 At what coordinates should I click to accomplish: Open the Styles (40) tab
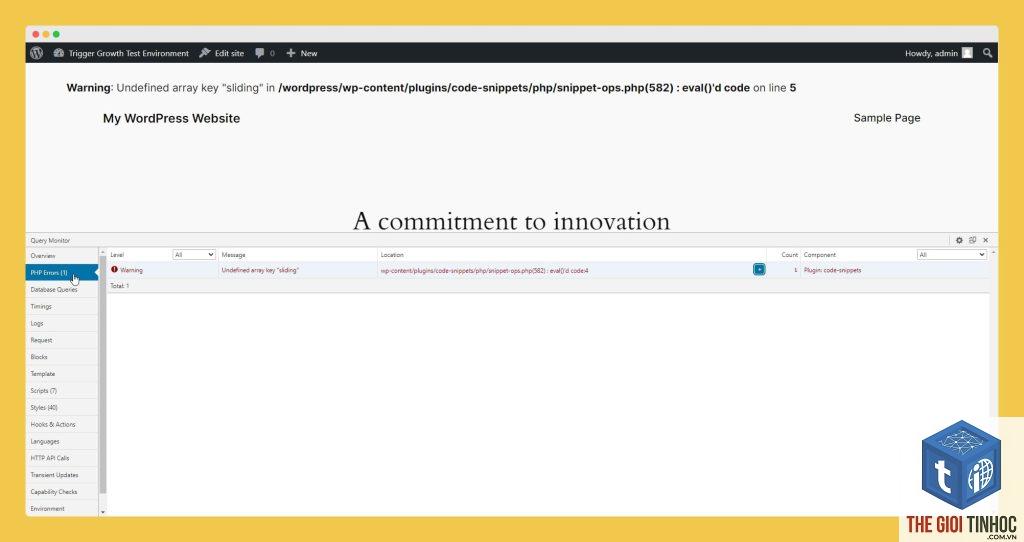[x=62, y=407]
